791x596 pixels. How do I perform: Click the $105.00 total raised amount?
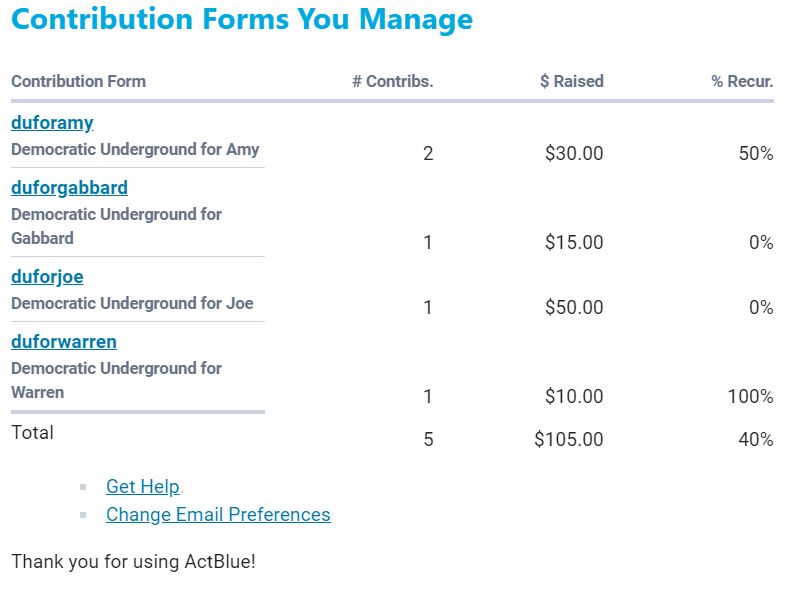[x=569, y=440]
